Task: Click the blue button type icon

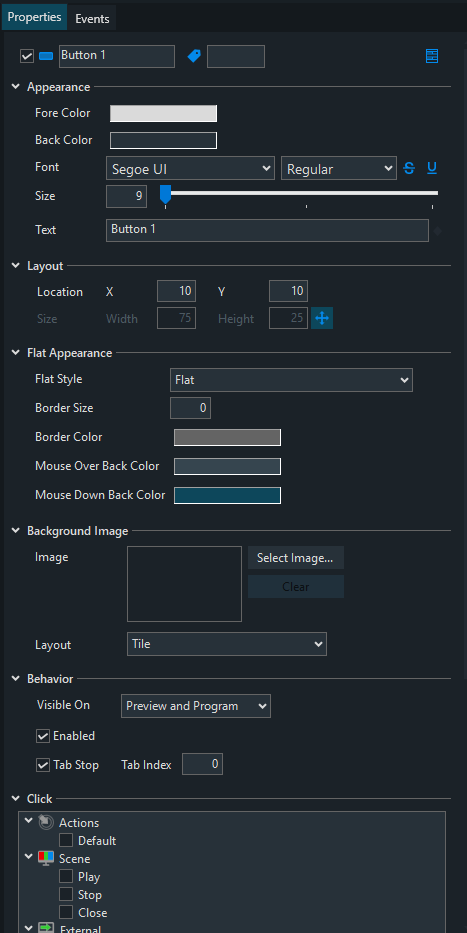Action: [46, 57]
